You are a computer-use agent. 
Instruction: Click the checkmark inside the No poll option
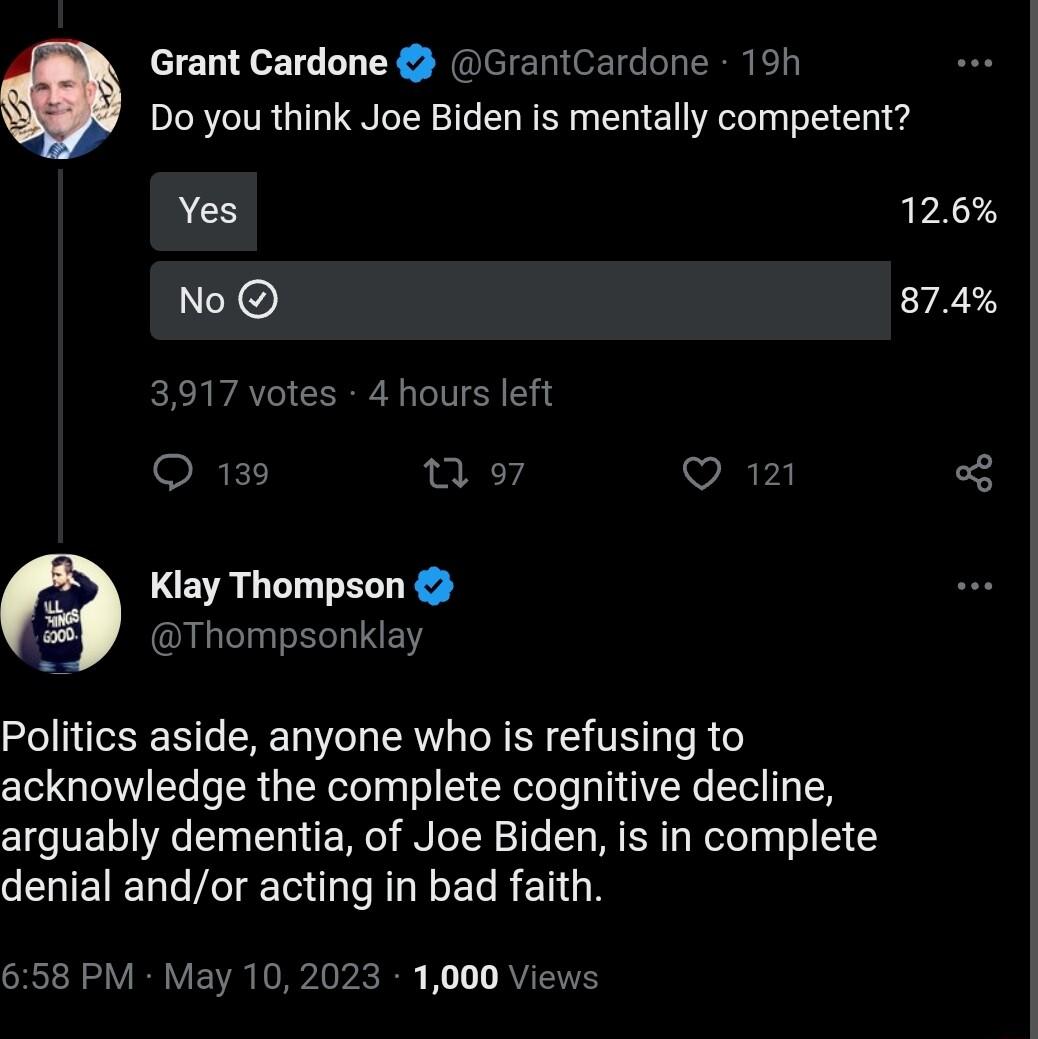point(258,299)
